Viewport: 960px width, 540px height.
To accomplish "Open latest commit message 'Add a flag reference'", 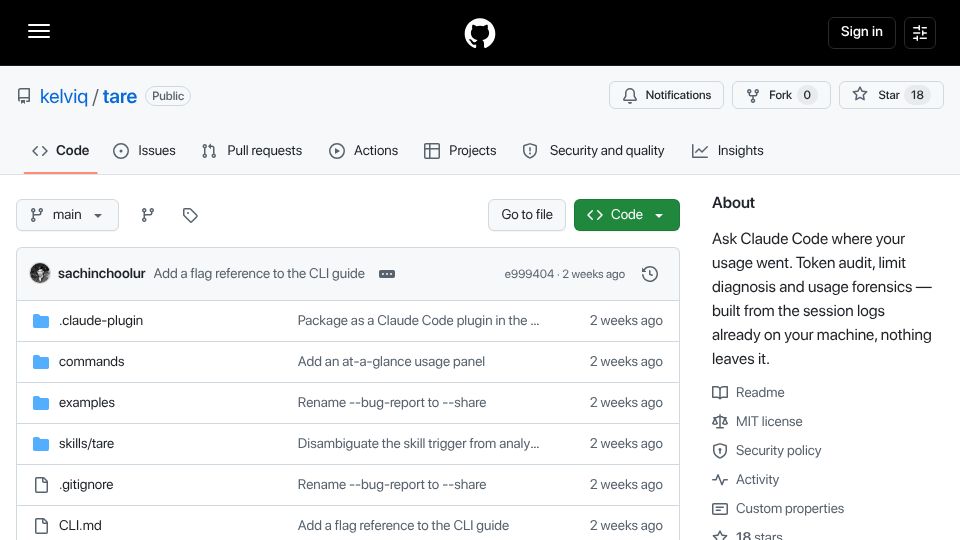I will coord(259,274).
